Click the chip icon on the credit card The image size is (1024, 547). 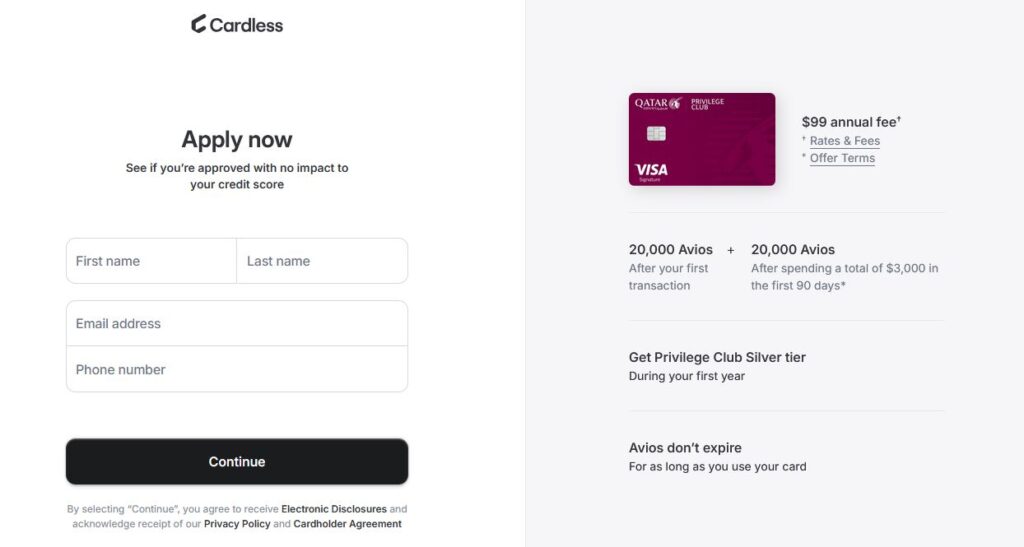656,133
